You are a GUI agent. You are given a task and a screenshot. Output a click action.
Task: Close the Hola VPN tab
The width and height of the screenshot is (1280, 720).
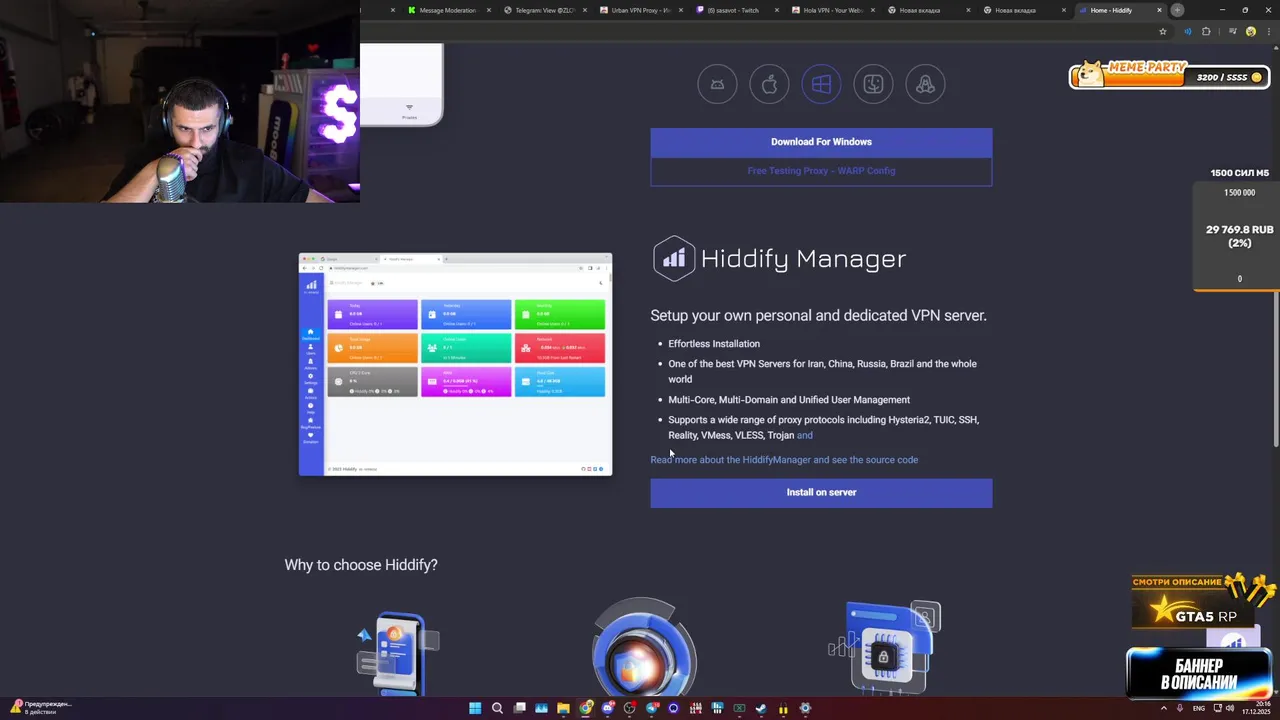pos(872,10)
